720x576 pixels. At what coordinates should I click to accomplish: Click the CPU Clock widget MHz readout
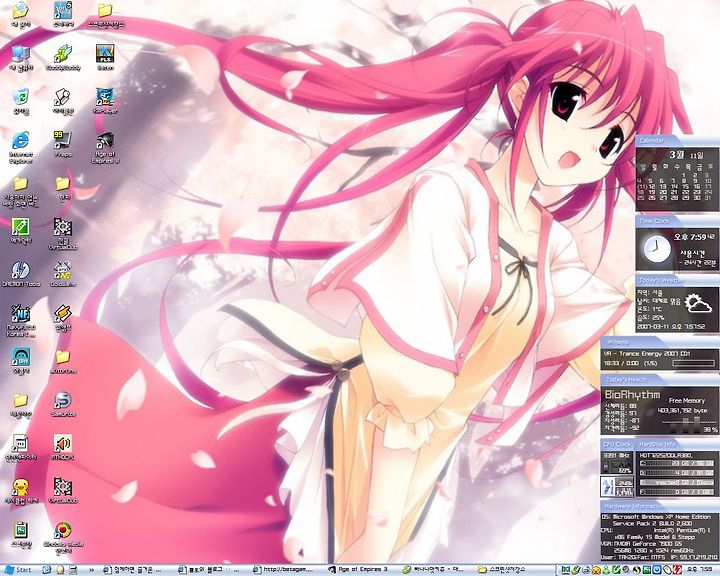pyautogui.click(x=617, y=455)
